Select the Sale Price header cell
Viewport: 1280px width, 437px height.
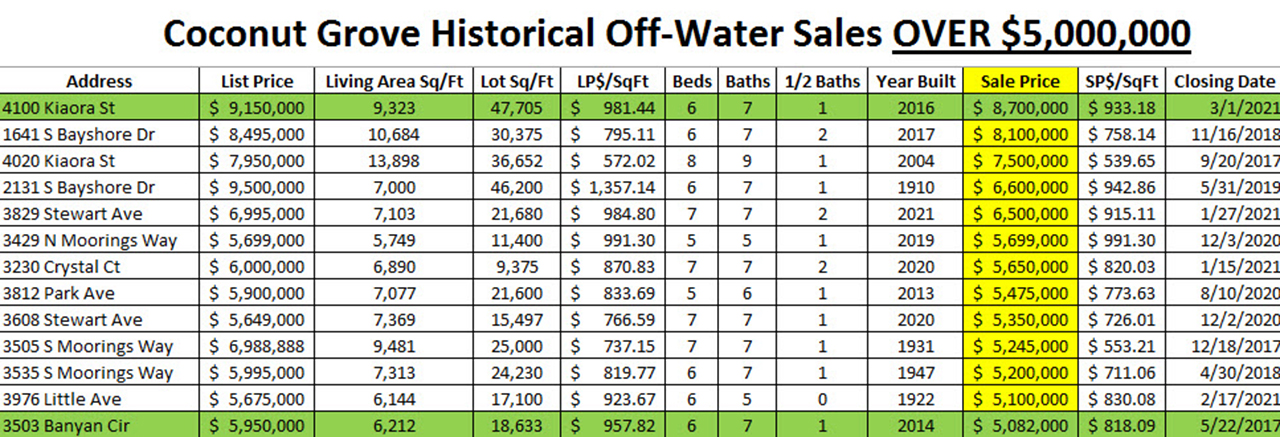[1020, 82]
